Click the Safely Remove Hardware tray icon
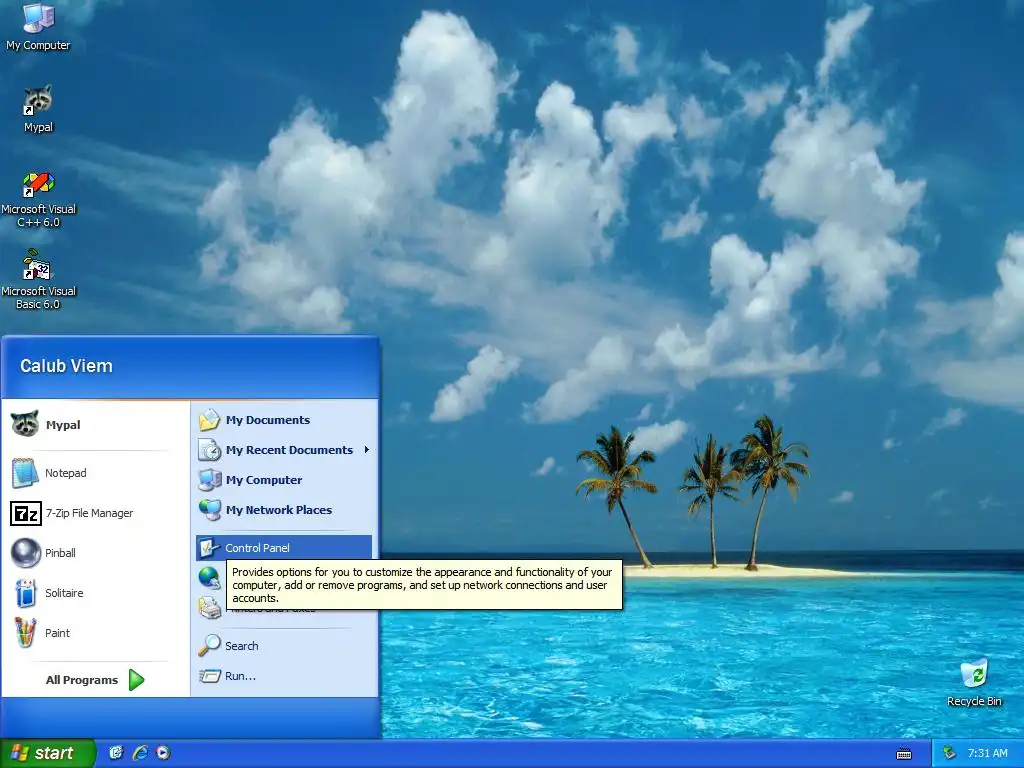This screenshot has height=768, width=1024. coord(949,753)
